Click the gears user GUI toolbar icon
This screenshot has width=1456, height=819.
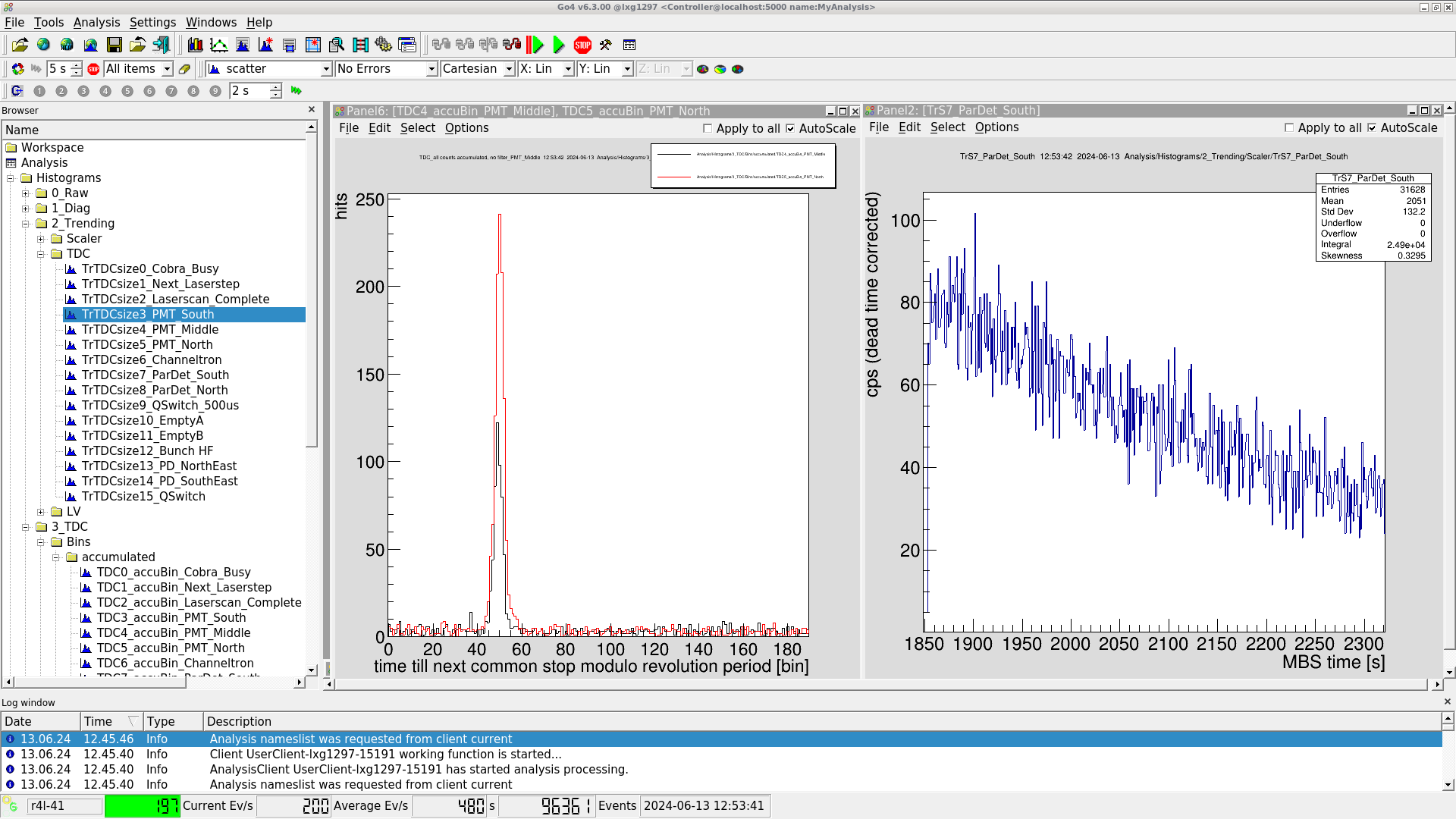click(x=383, y=45)
